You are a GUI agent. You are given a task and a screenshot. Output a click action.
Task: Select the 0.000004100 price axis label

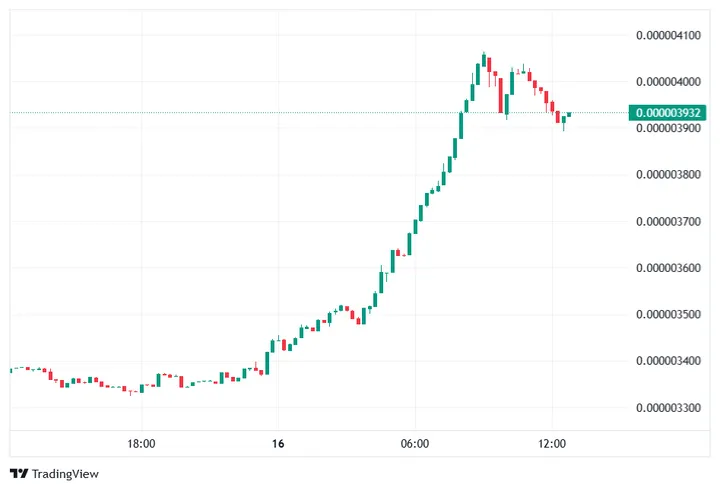[x=668, y=35]
